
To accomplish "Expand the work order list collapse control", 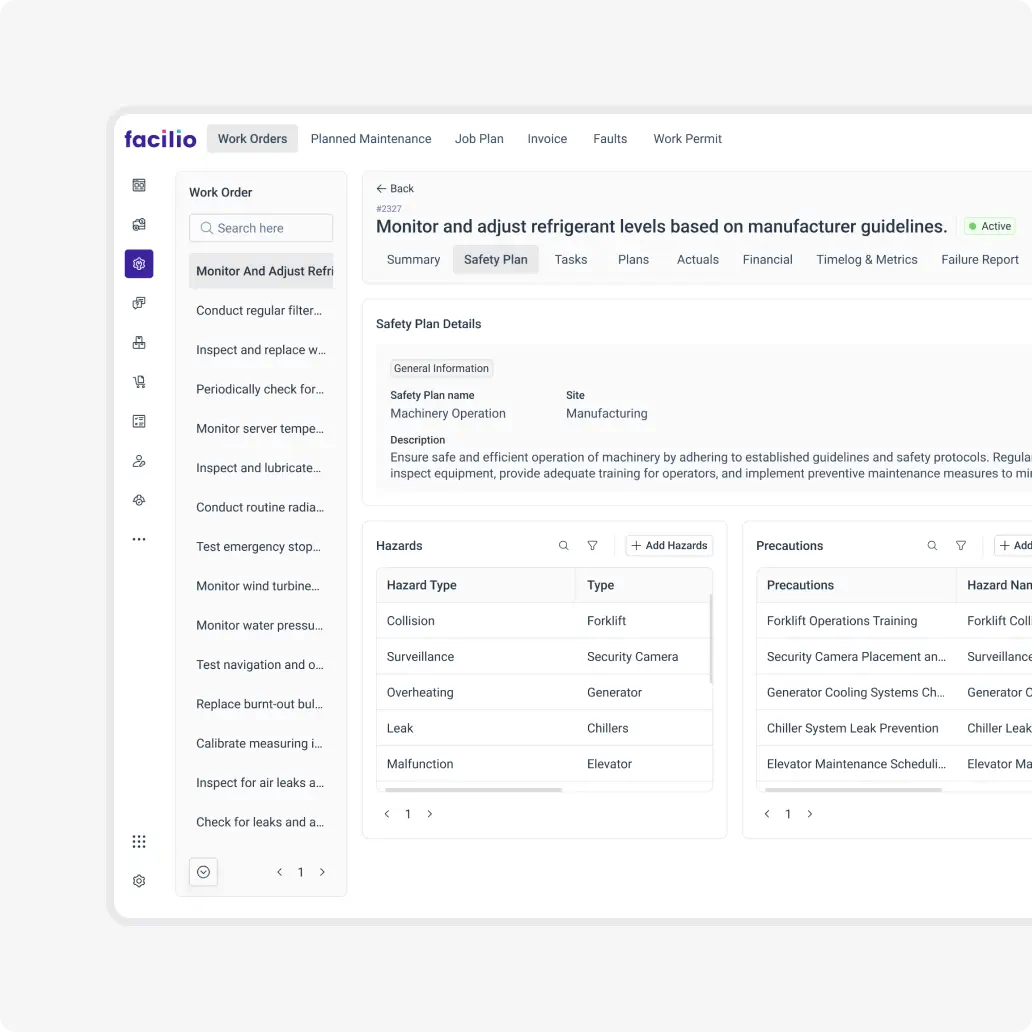I will (x=203, y=871).
